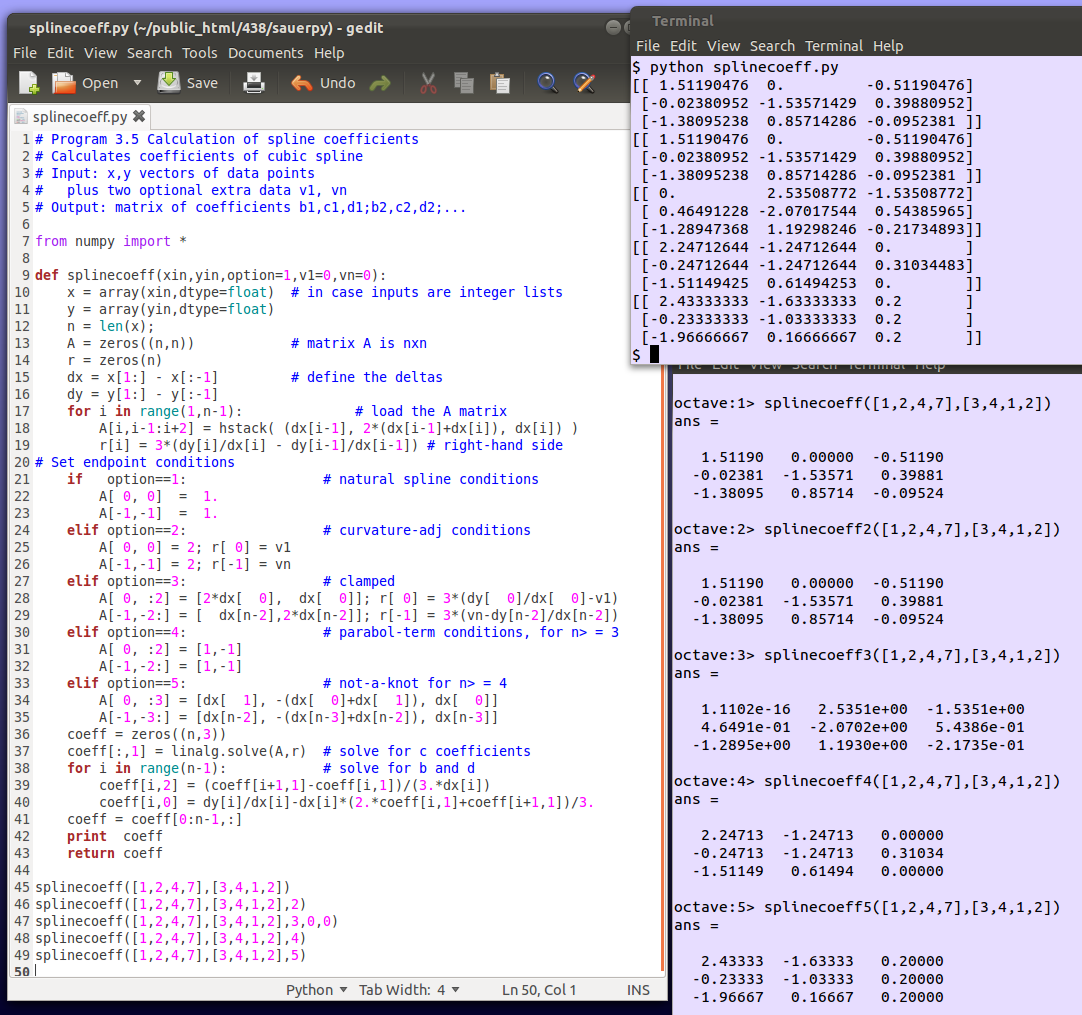Viewport: 1082px width, 1015px height.
Task: Open the gedit View menu
Action: point(101,53)
